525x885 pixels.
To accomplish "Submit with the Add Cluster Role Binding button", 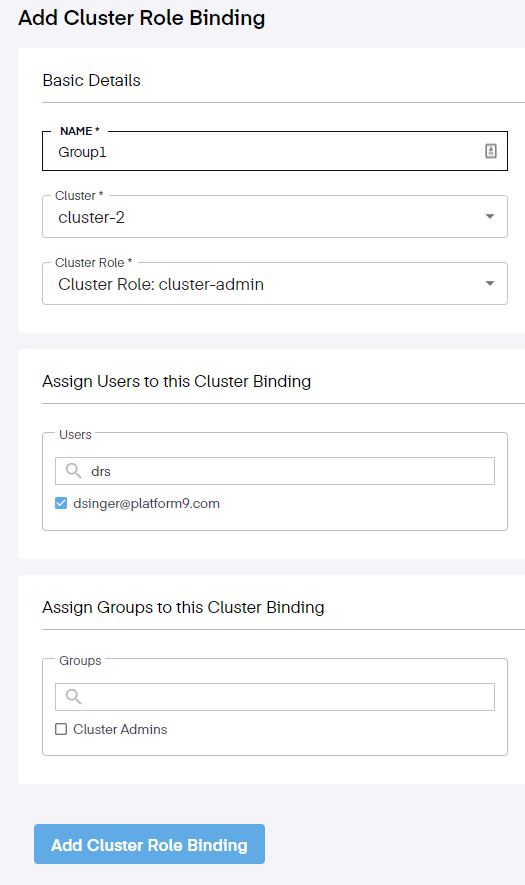I will (x=149, y=844).
